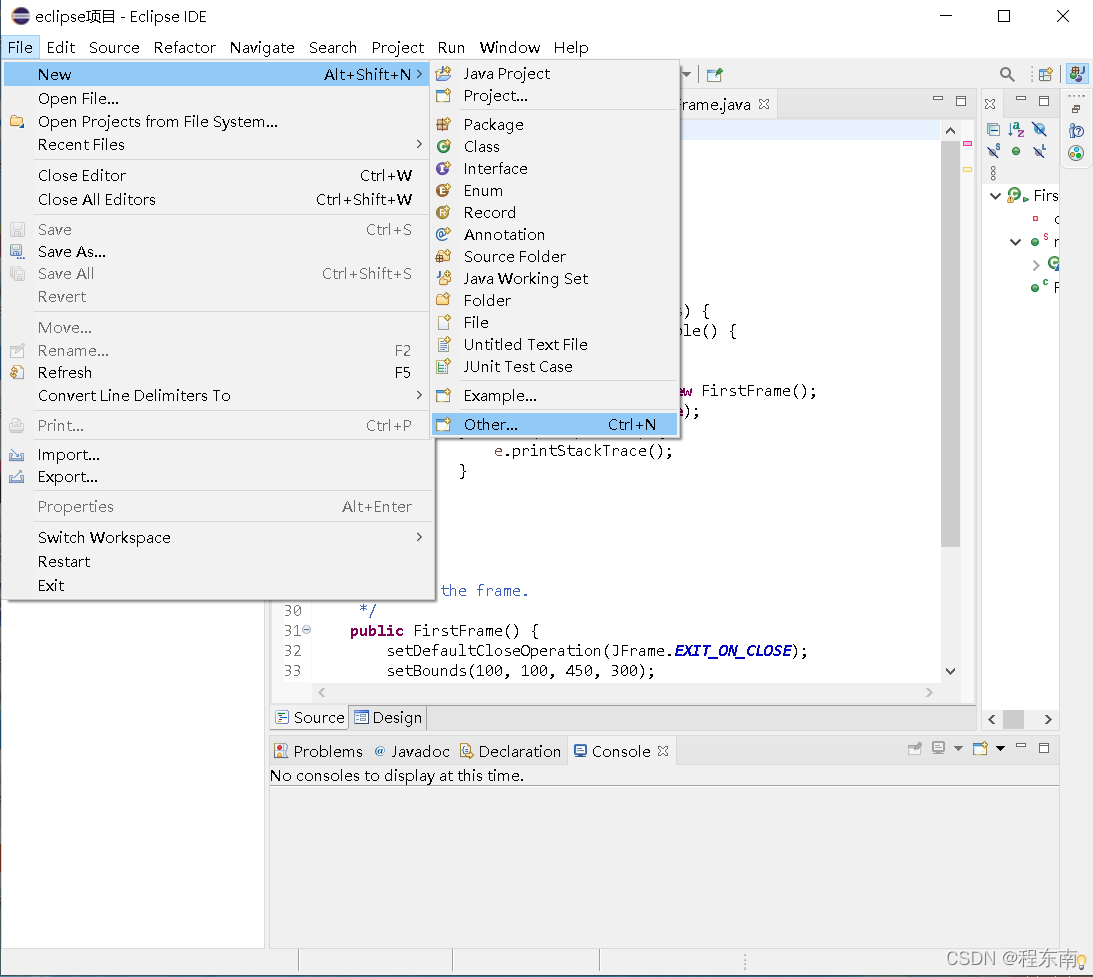Click the Enum item icon
This screenshot has height=977, width=1093.
443,190
